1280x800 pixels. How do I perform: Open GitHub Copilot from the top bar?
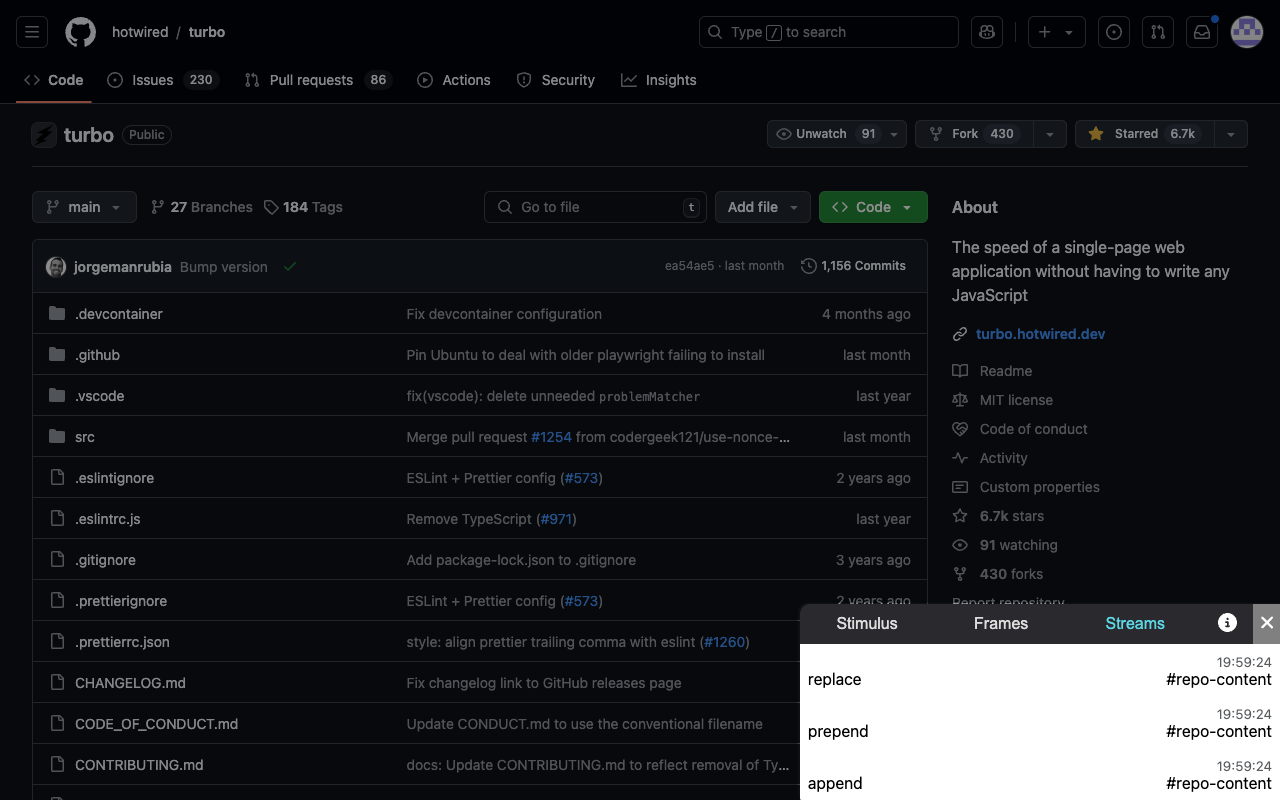pyautogui.click(x=987, y=31)
